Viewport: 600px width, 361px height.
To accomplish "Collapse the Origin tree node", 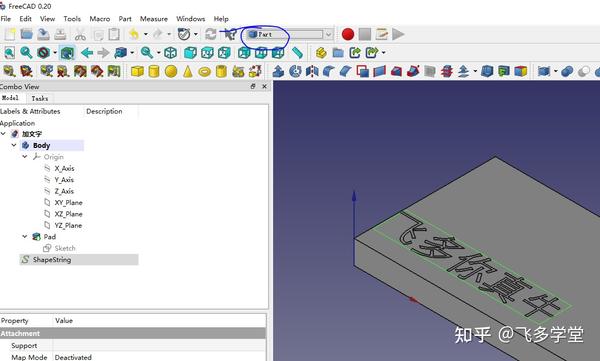I will (24, 157).
